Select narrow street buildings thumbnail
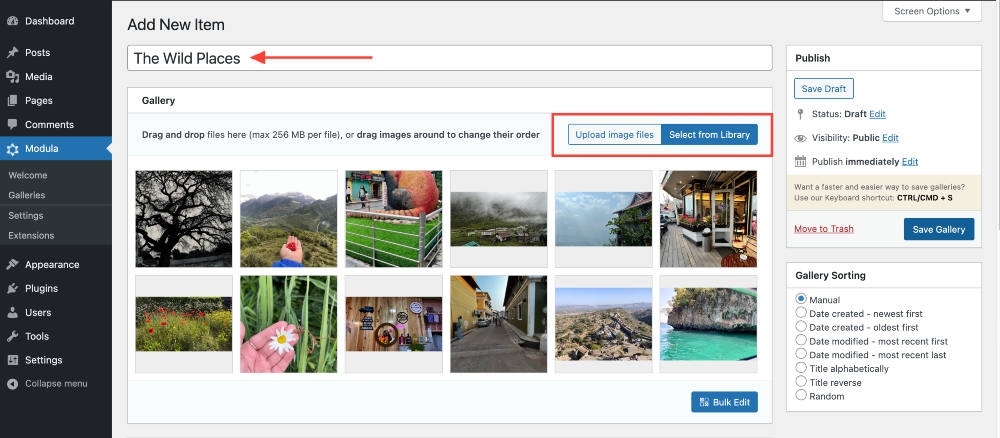Image resolution: width=1000 pixels, height=438 pixels. [498, 324]
